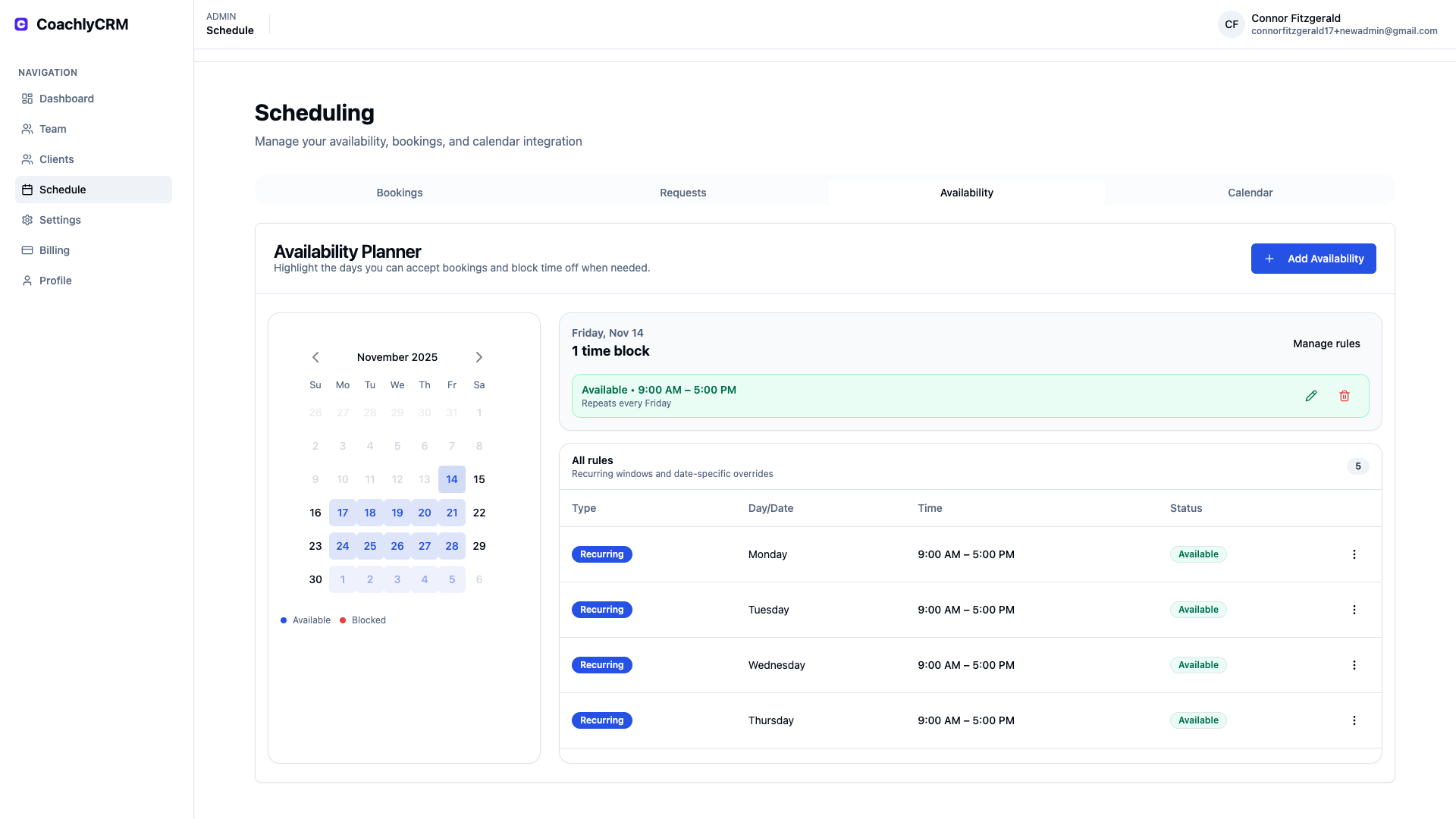This screenshot has height=819, width=1456.
Task: Click the Add Availability button
Action: pos(1313,259)
